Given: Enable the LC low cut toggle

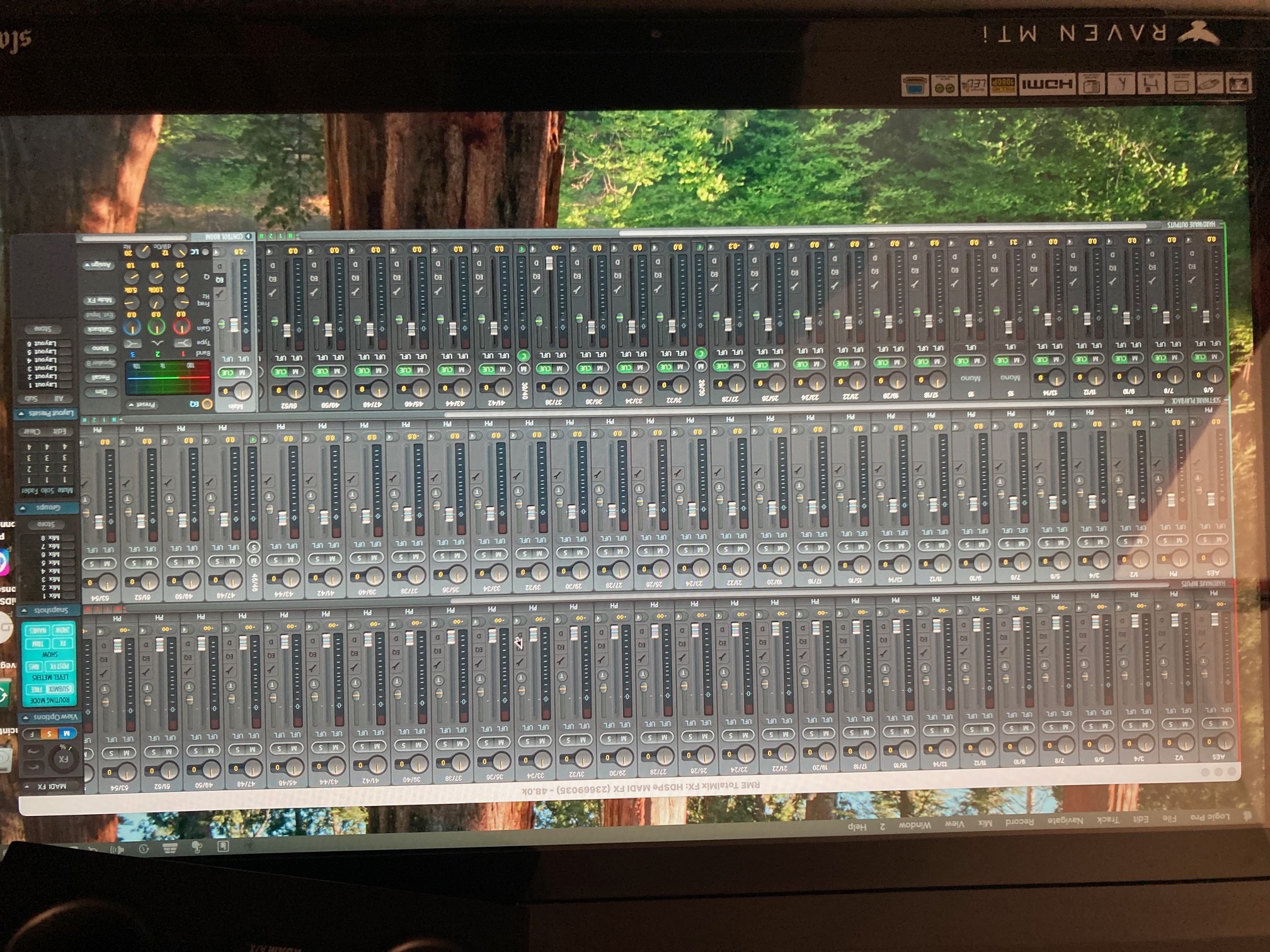Looking at the screenshot, I should [x=205, y=252].
